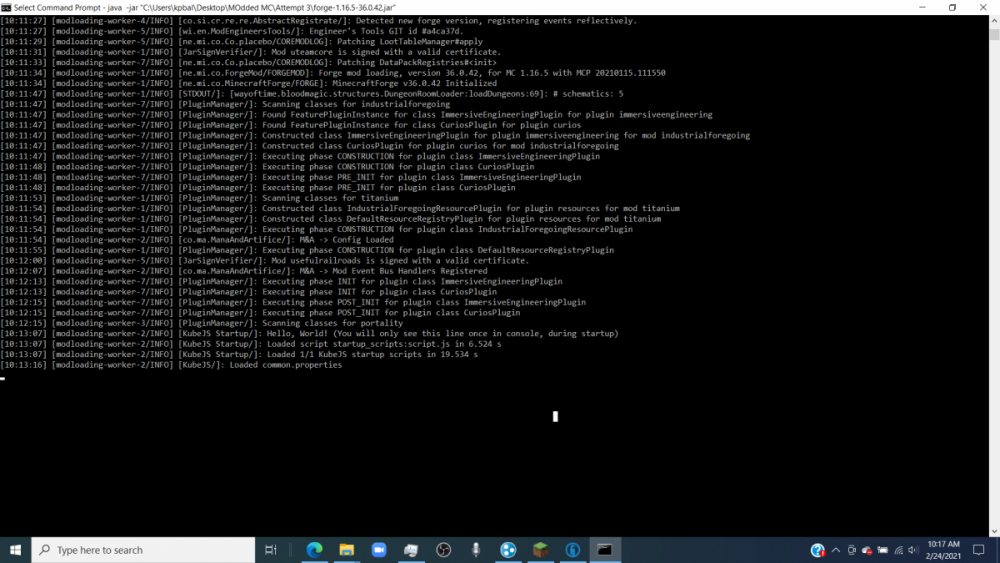Click the 'Scanning classes for titanium' line

[200, 198]
